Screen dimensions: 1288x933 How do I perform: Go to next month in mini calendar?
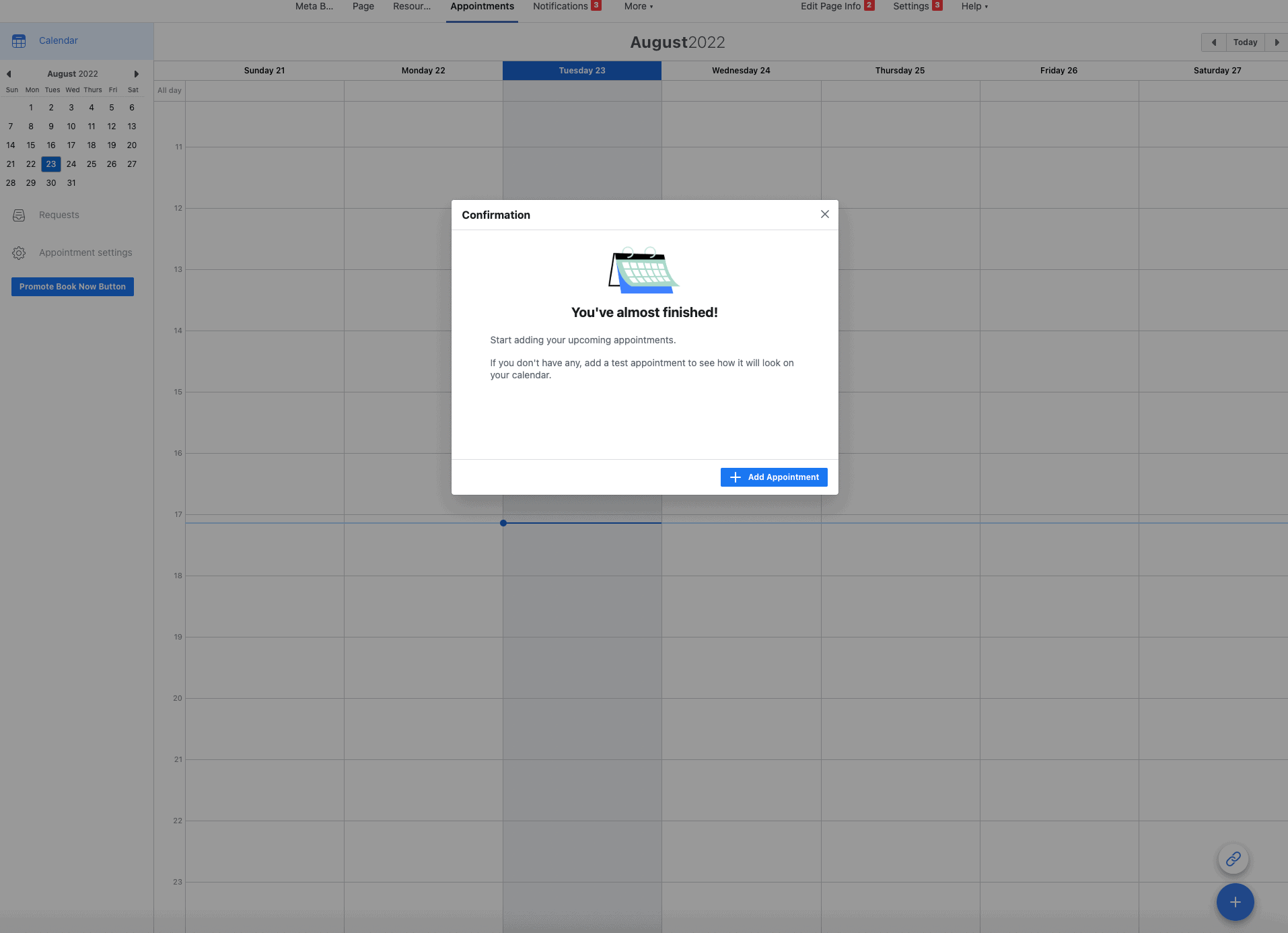click(x=136, y=74)
